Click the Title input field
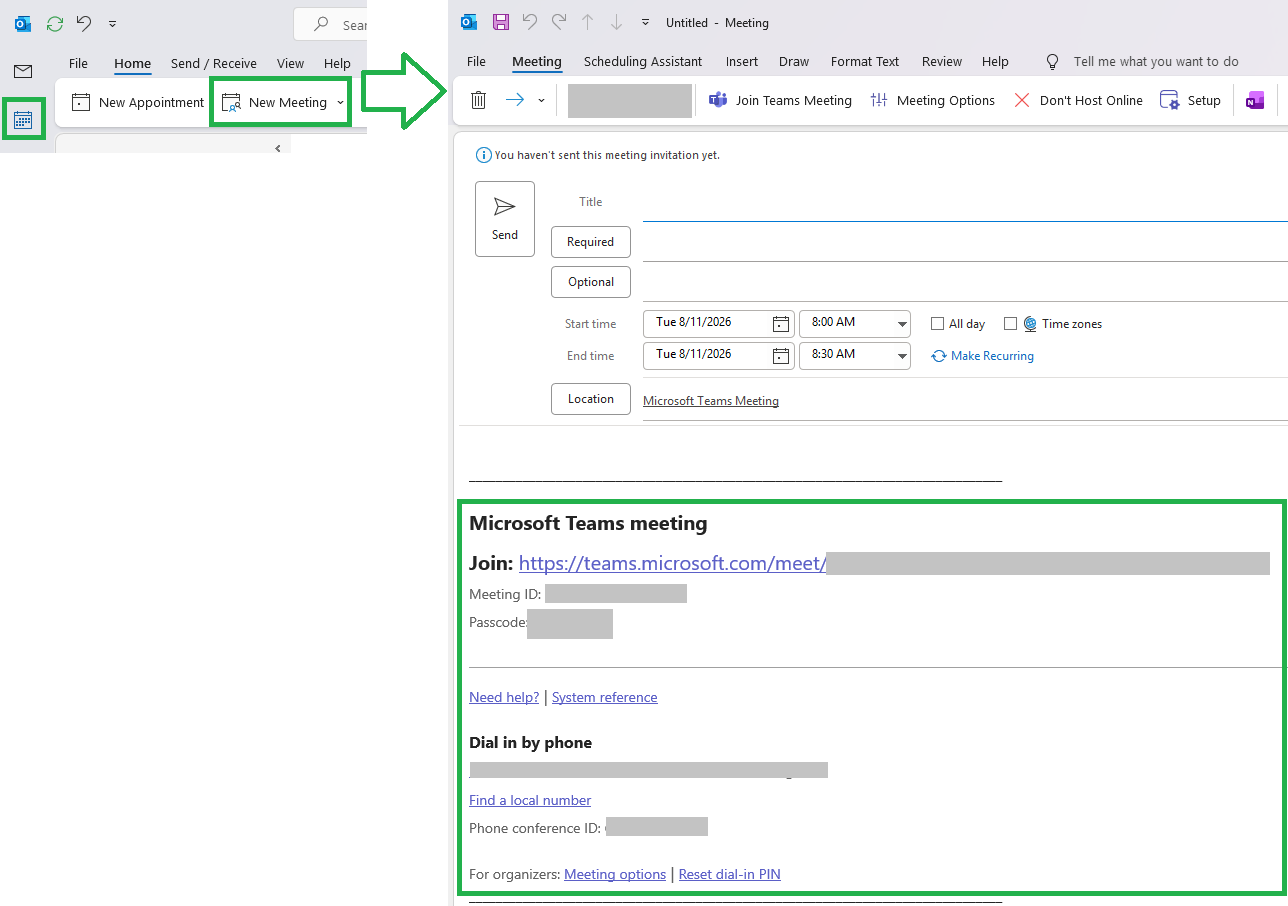The image size is (1288, 906). [965, 204]
